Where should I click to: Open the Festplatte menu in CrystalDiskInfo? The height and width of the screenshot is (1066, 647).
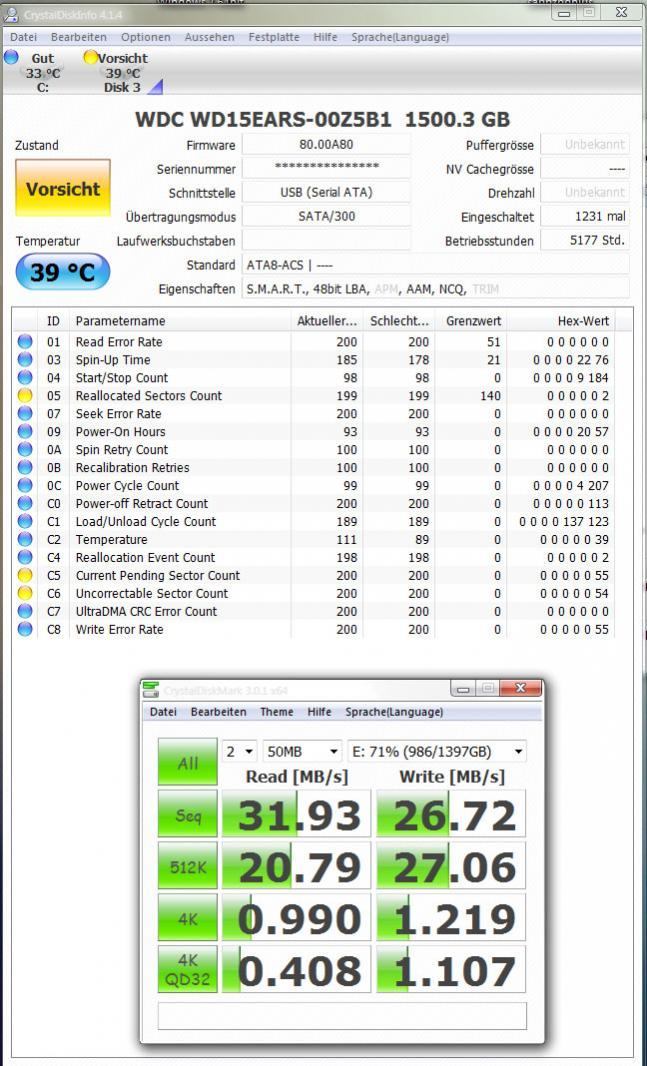click(274, 37)
